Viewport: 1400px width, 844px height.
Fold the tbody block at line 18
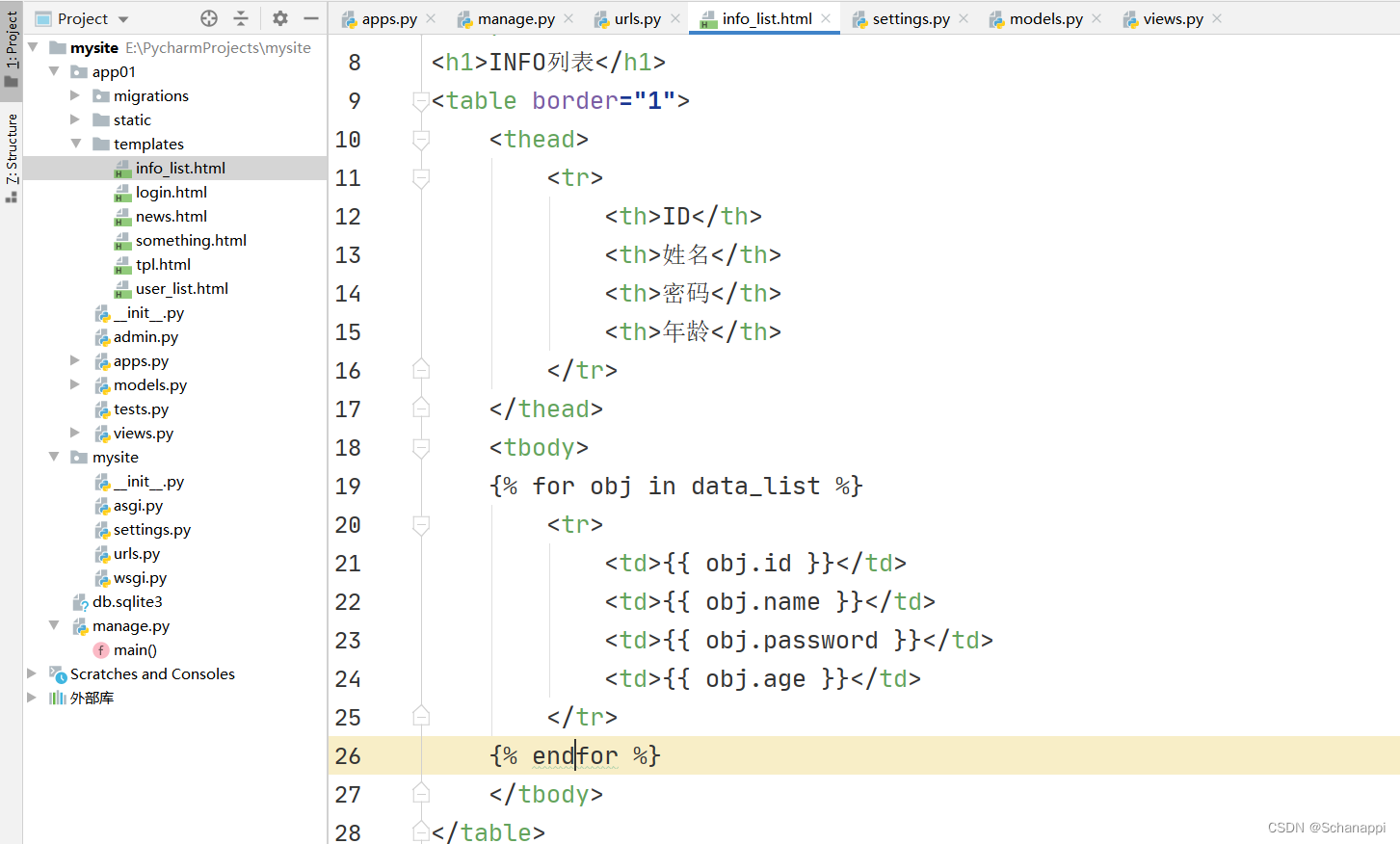pos(421,447)
